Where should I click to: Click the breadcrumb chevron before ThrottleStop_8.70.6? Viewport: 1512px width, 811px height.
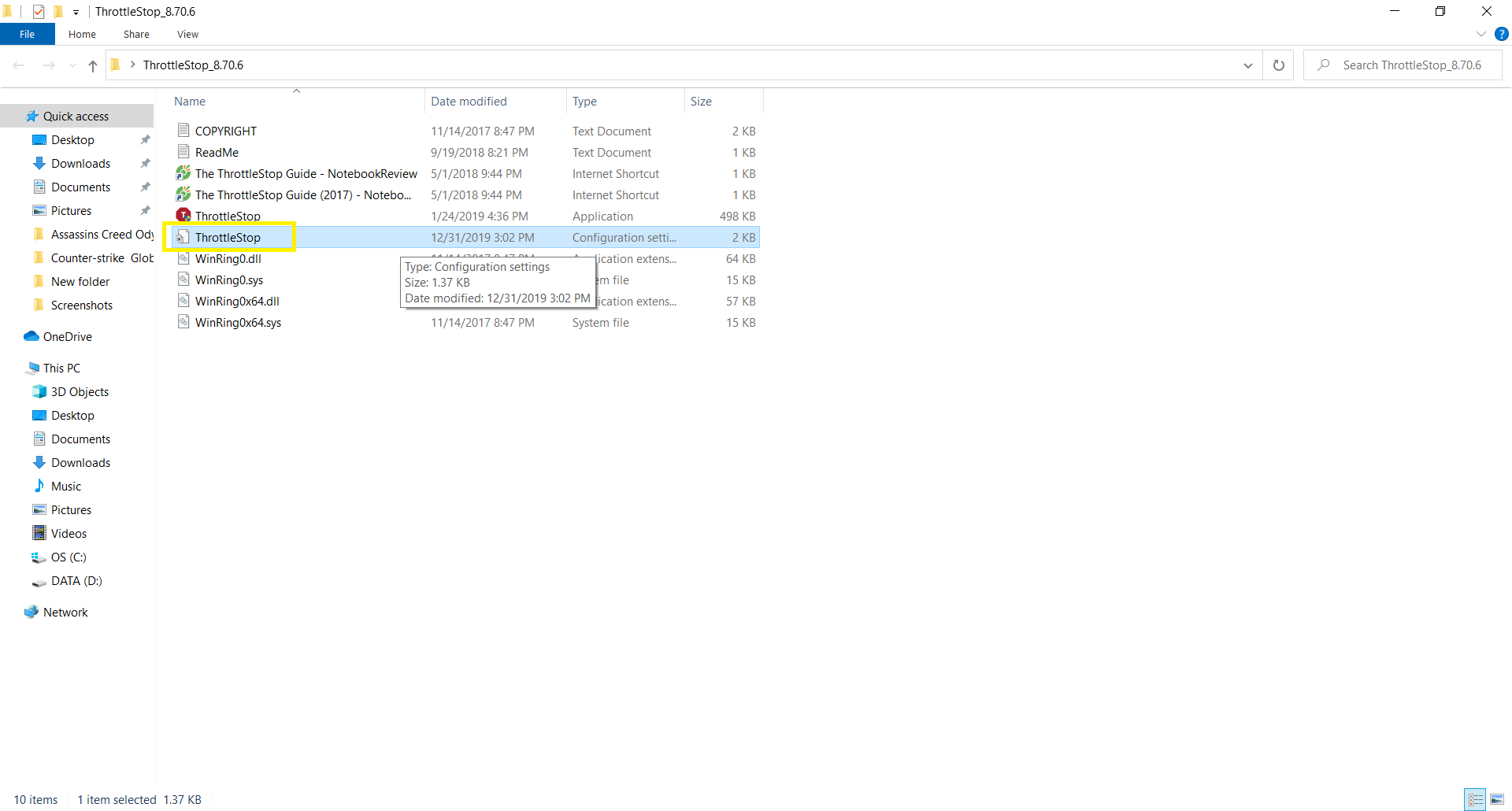pyautogui.click(x=132, y=65)
